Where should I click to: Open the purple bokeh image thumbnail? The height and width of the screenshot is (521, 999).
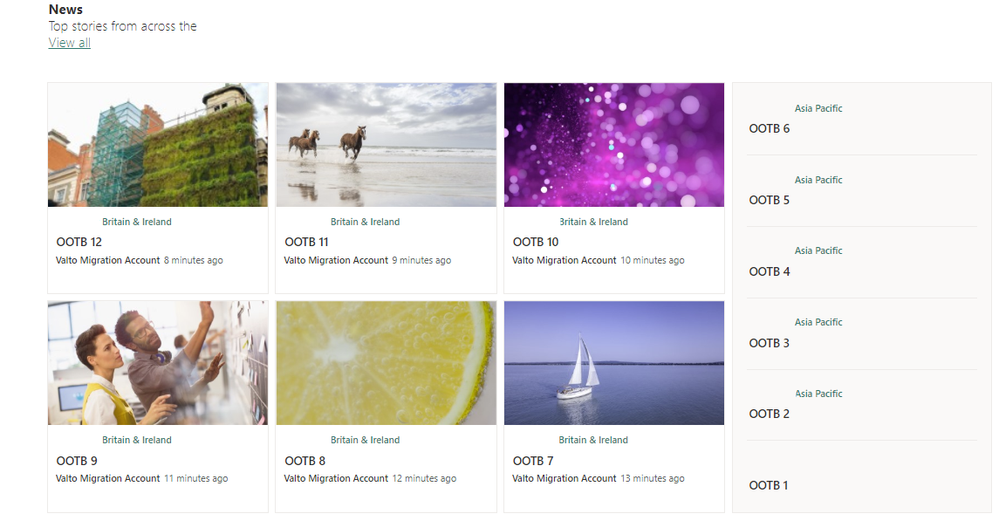(x=614, y=145)
